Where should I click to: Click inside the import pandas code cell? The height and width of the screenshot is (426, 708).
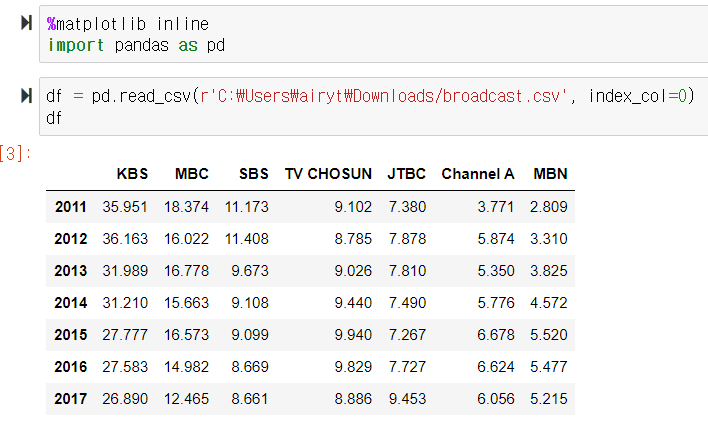click(373, 34)
